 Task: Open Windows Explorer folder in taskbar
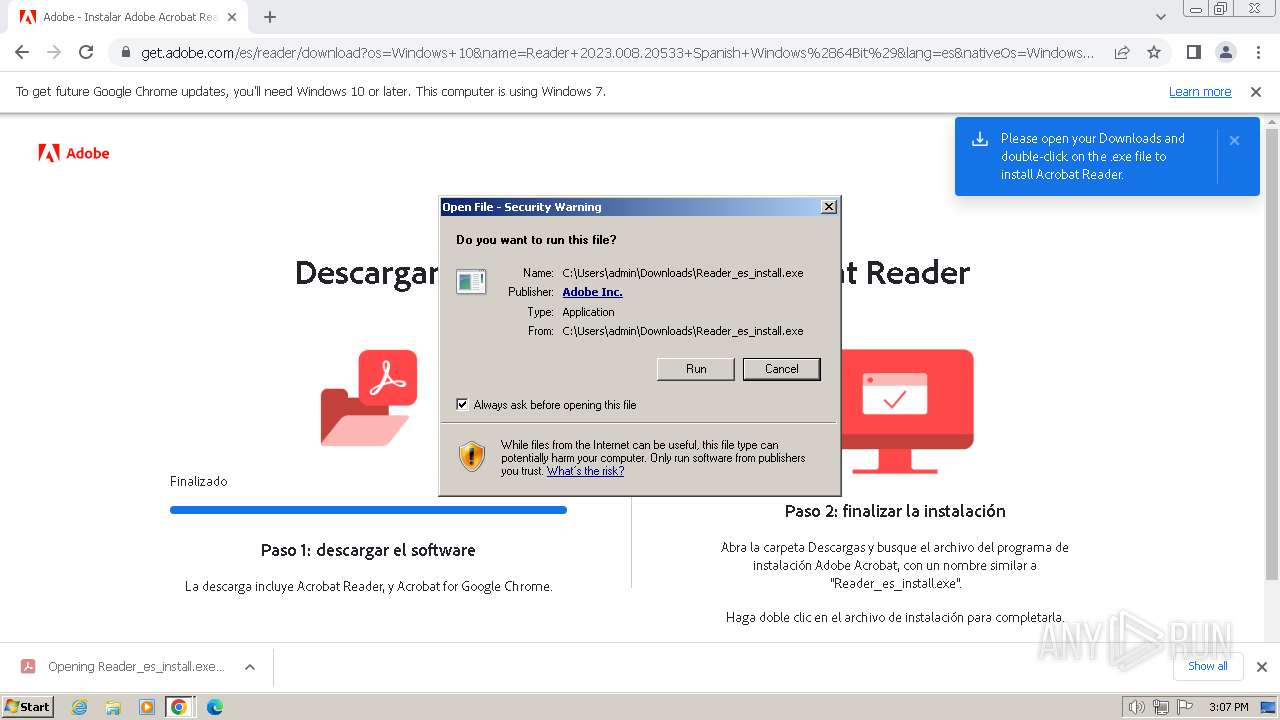pos(113,707)
